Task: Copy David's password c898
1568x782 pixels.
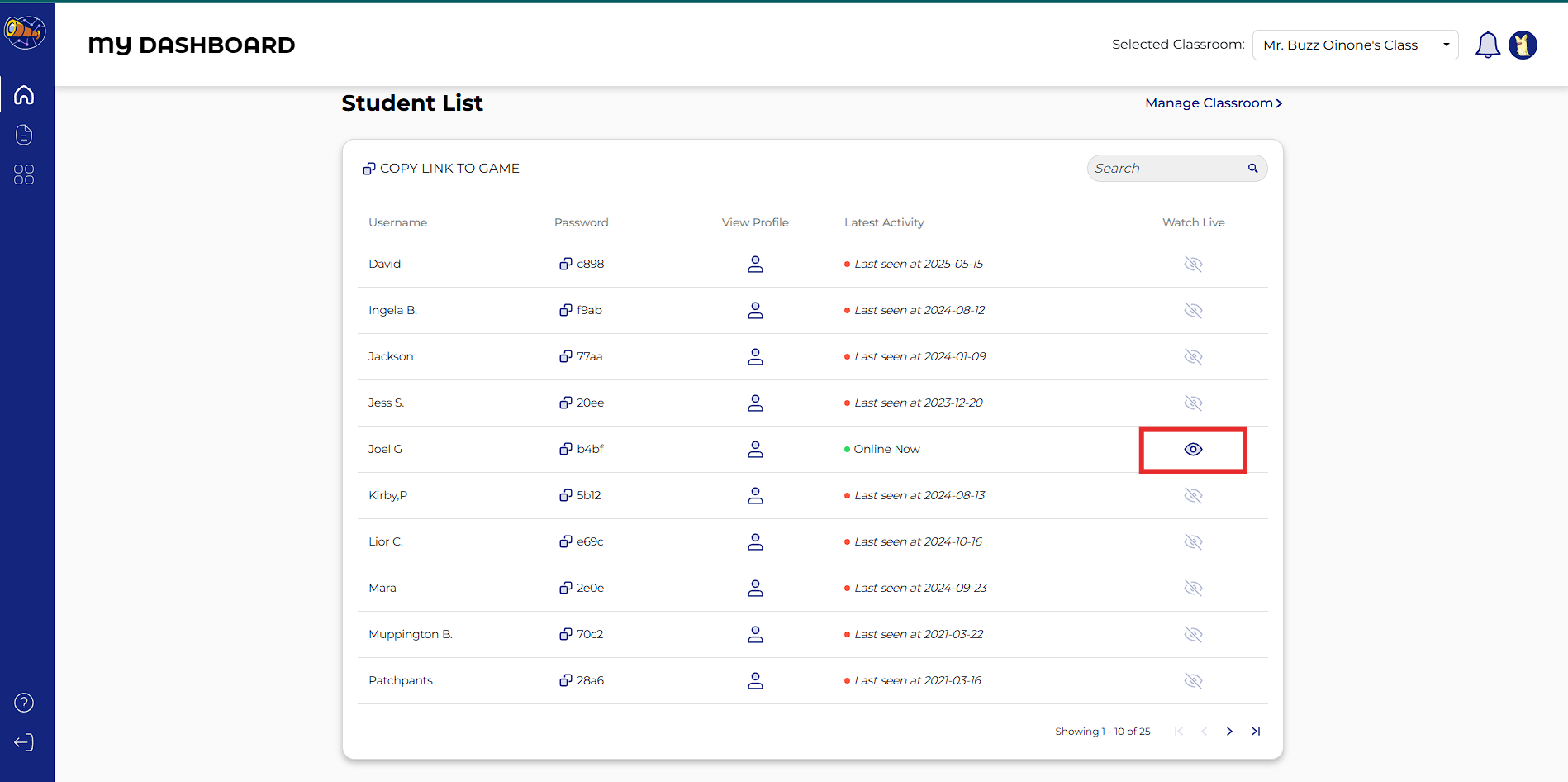Action: click(x=566, y=264)
